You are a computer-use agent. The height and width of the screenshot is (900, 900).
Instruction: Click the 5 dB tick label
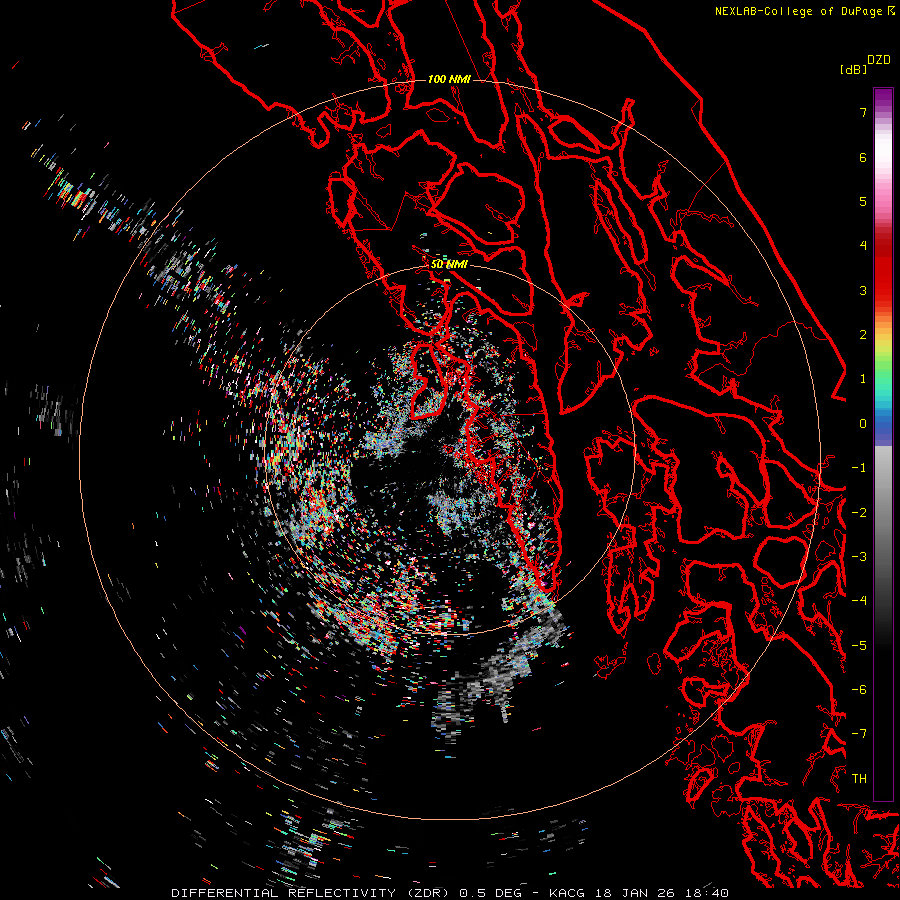pyautogui.click(x=863, y=201)
